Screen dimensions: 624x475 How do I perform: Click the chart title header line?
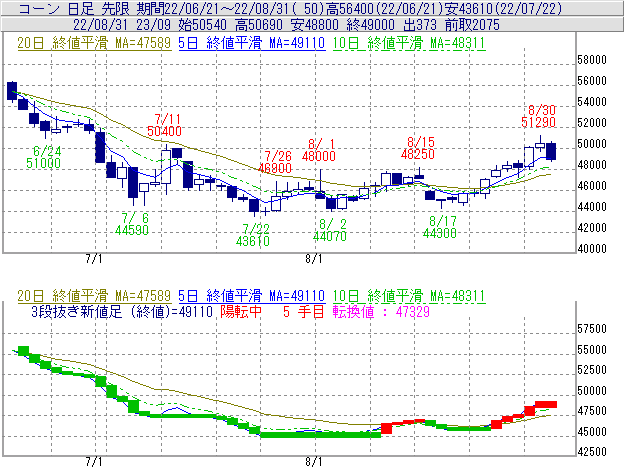pyautogui.click(x=291, y=8)
